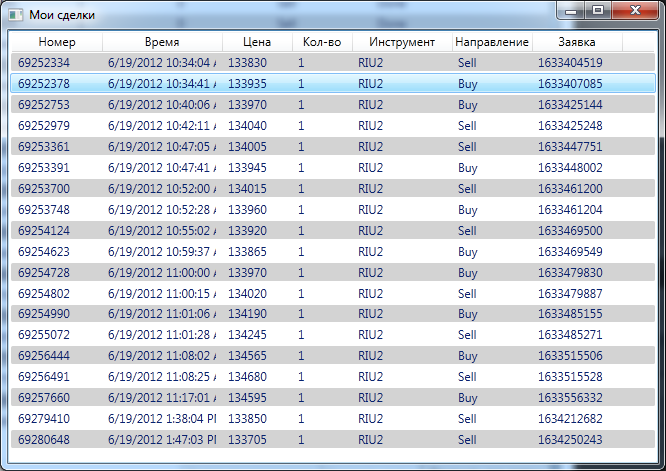Image resolution: width=666 pixels, height=471 pixels.
Task: Select trade number 69253391
Action: coord(44,168)
